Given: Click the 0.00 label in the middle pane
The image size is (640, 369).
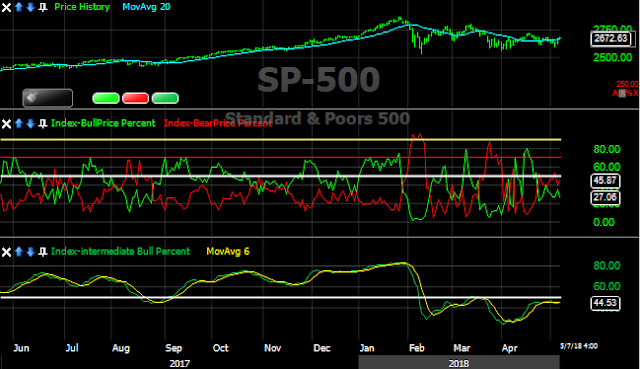Looking at the screenshot, I should (604, 222).
